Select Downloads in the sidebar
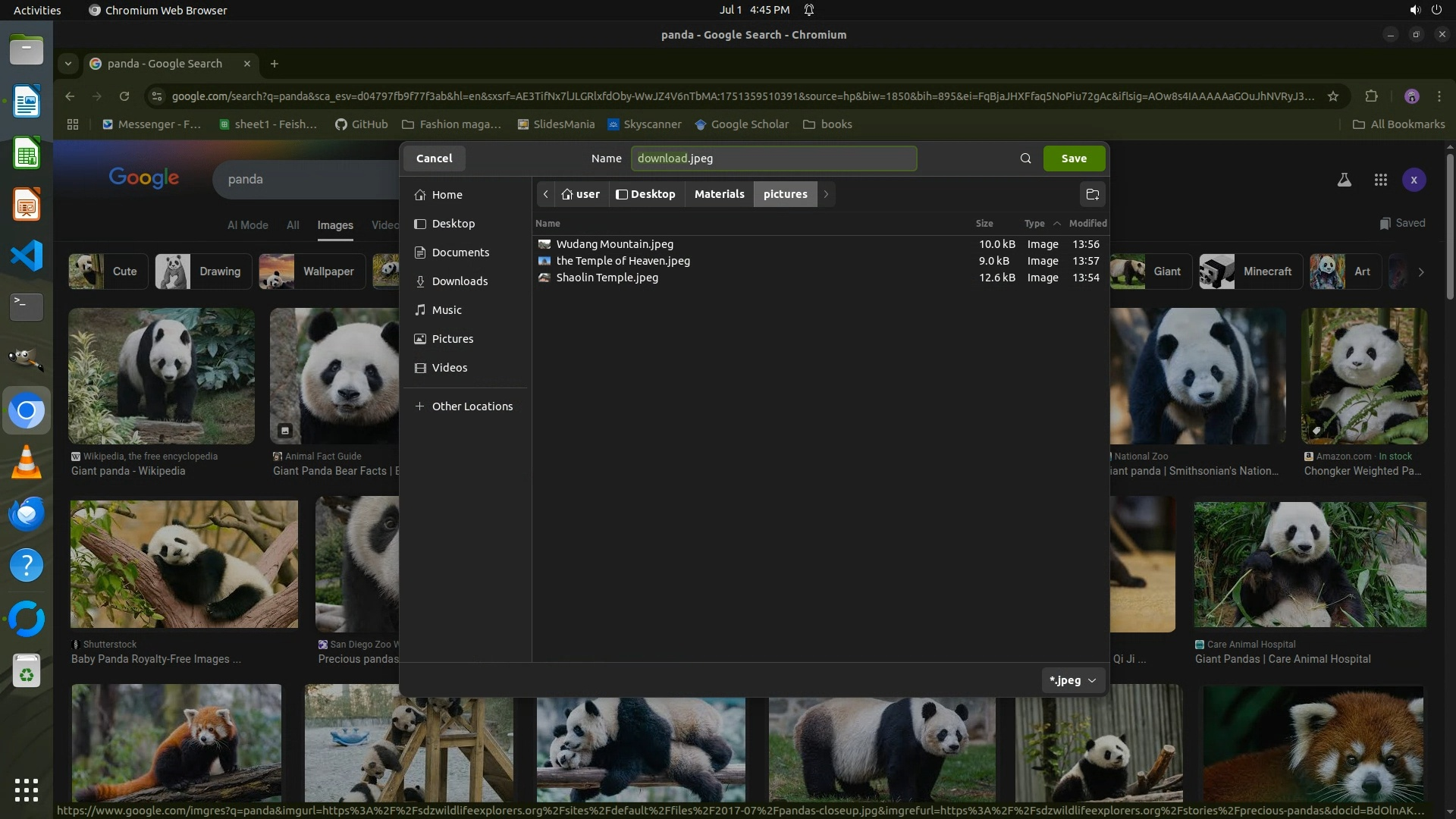 coord(460,281)
